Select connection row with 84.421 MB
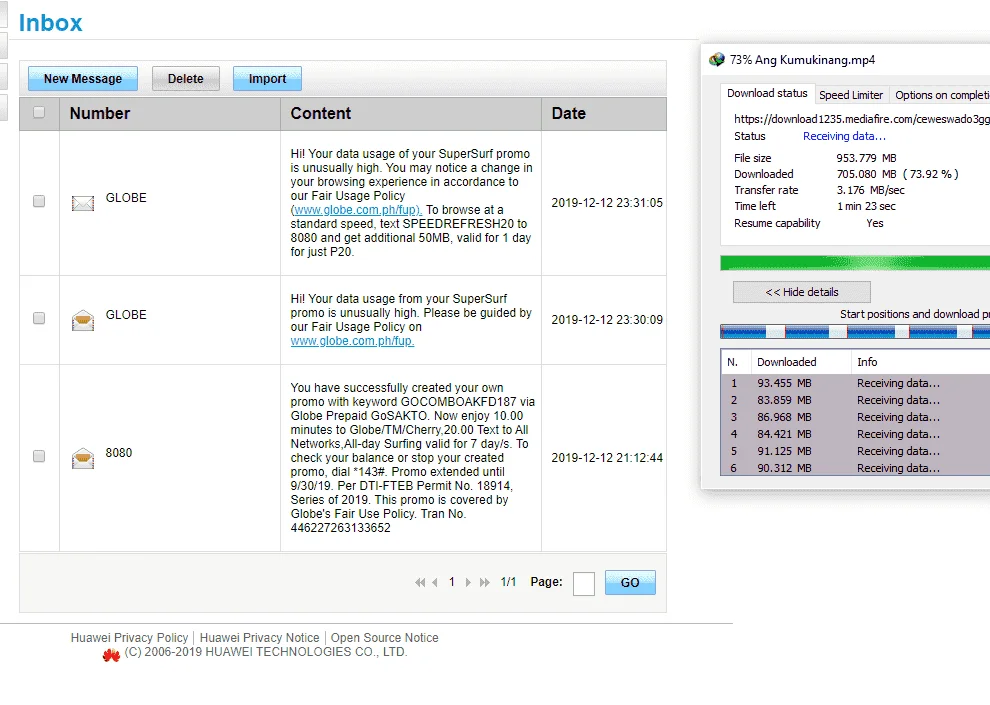The image size is (990, 705). [856, 434]
